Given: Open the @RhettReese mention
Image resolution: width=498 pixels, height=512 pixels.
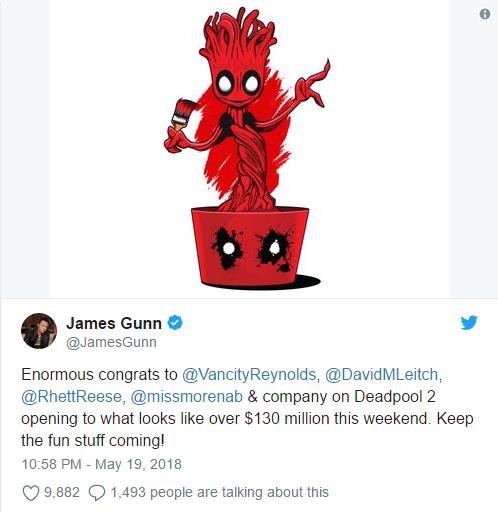Looking at the screenshot, I should point(71,397).
